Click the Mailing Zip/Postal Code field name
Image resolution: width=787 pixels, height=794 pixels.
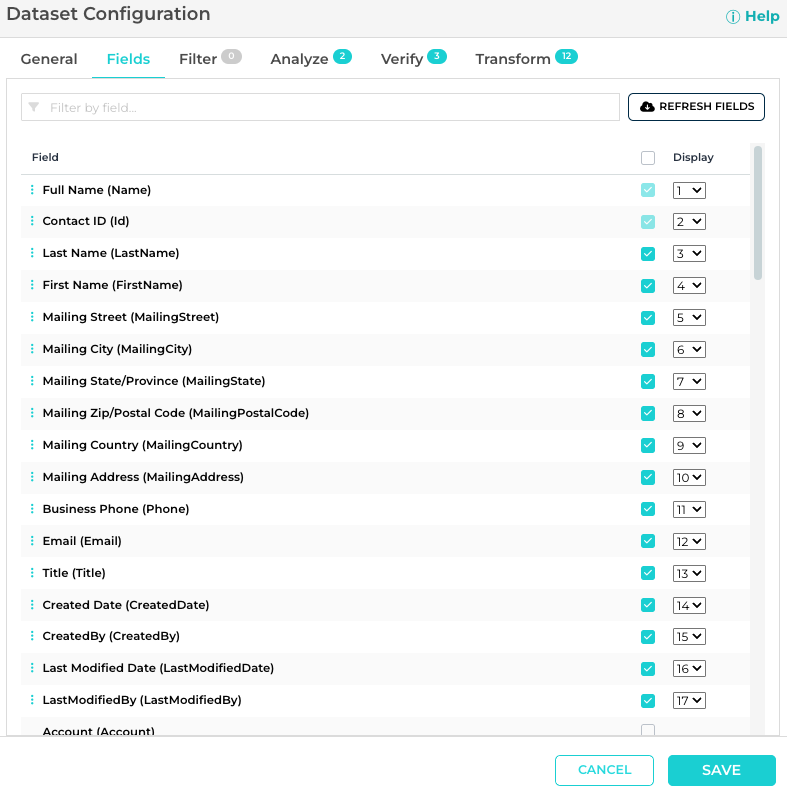176,413
